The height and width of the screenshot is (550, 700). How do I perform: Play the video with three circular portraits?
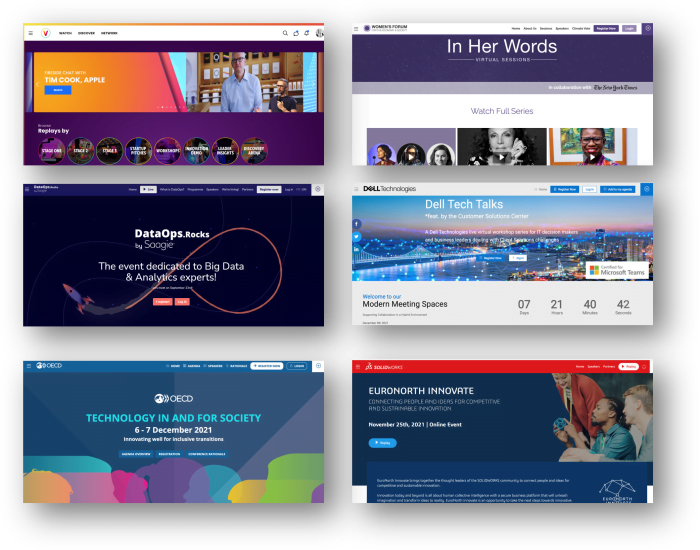click(x=411, y=157)
